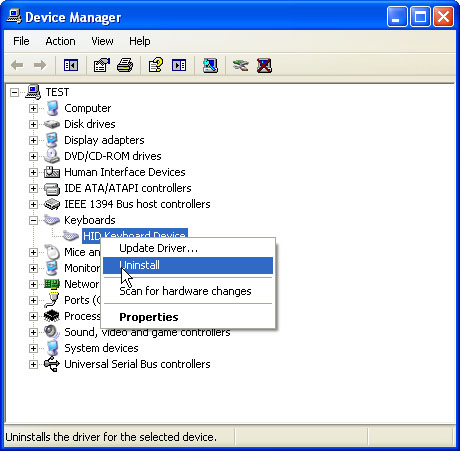Expand the DVD/CD-ROM drives node
The image size is (460, 451).
(x=33, y=156)
